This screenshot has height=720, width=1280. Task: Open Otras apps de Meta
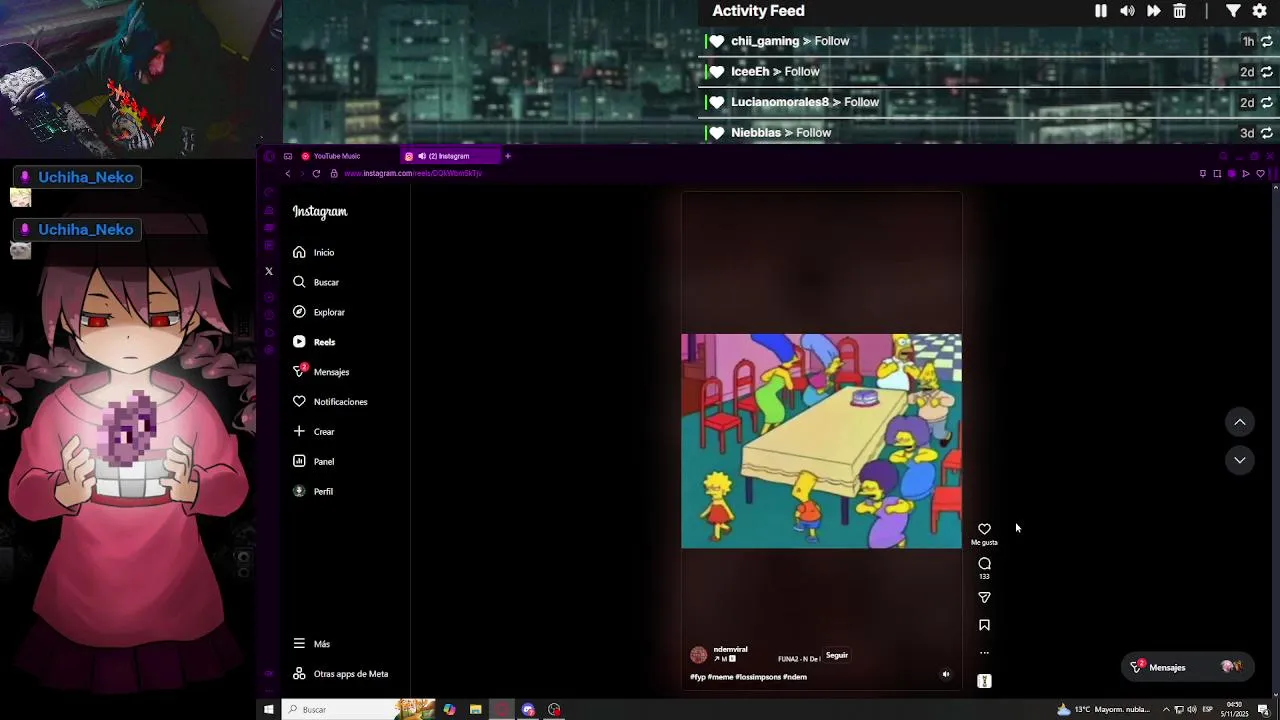tap(341, 674)
